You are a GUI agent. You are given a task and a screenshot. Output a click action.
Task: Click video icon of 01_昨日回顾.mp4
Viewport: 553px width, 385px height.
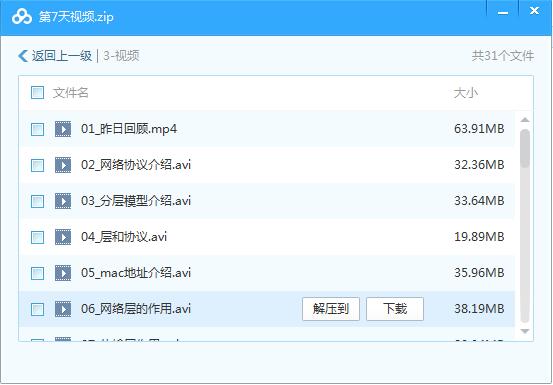click(63, 129)
